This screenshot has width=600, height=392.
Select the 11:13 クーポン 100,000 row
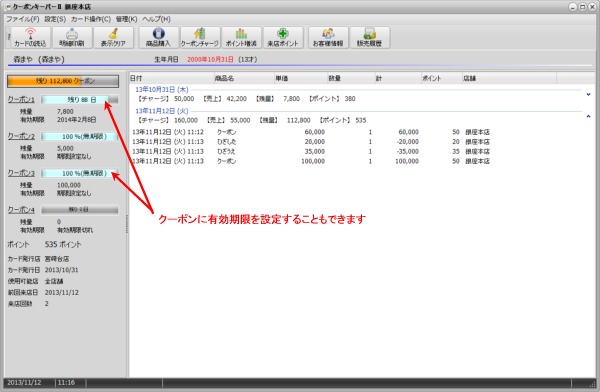pos(311,161)
